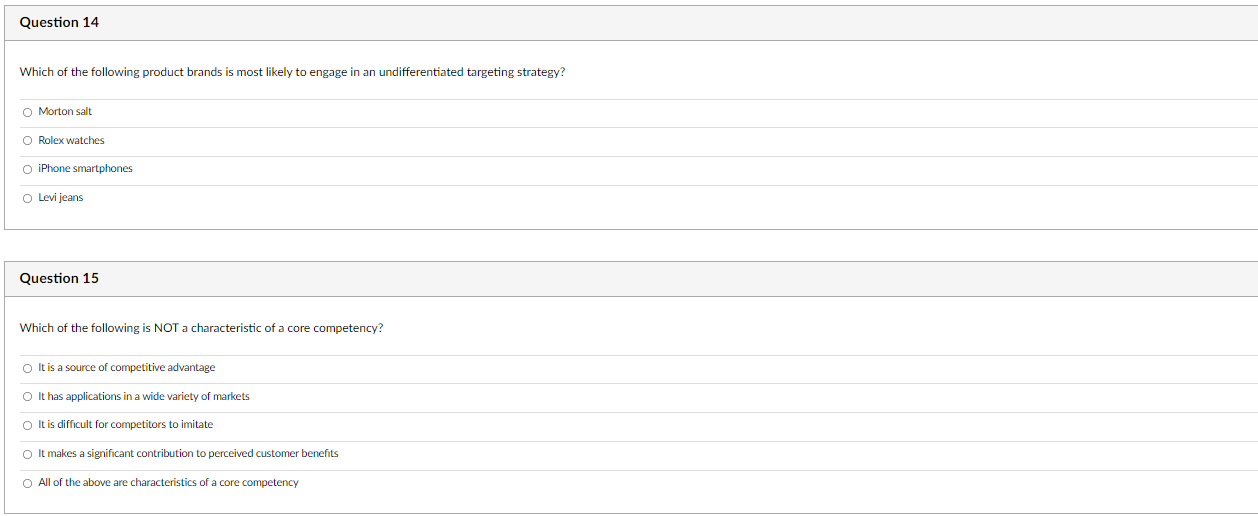Viewport: 1258px width, 516px height.
Task: Click the 'Levi jeans' answer label text
Action: pyautogui.click(x=60, y=198)
